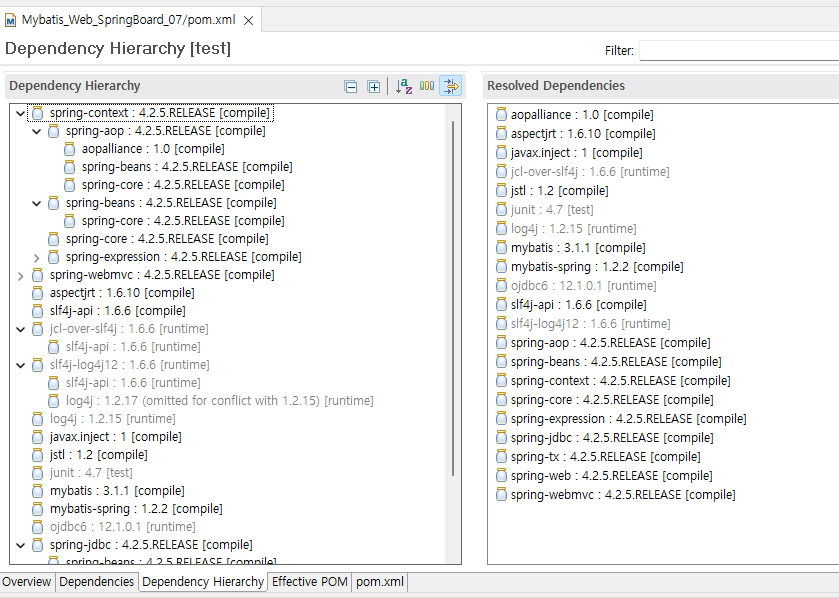The image size is (839, 598).
Task: Click jar icon of junit in hierarchy tree
Action: pyautogui.click(x=37, y=472)
